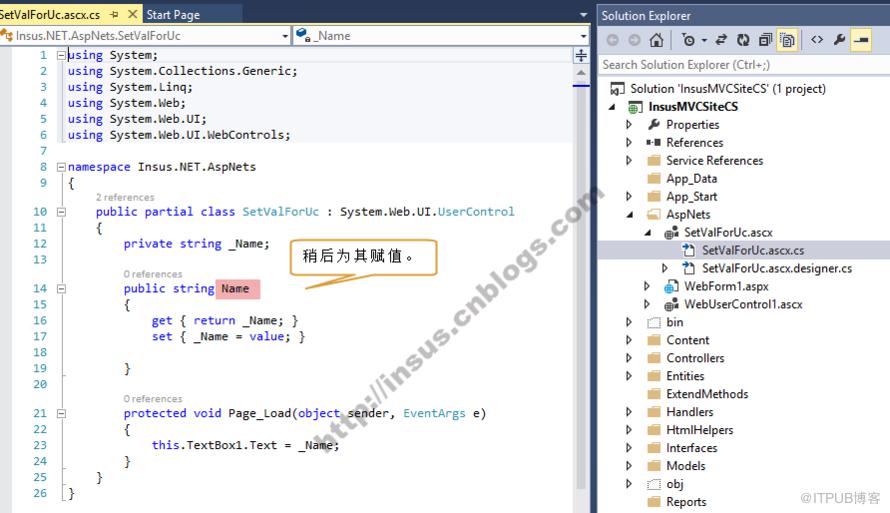This screenshot has height=513, width=890.
Task: Expand the References node arrow
Action: click(628, 142)
